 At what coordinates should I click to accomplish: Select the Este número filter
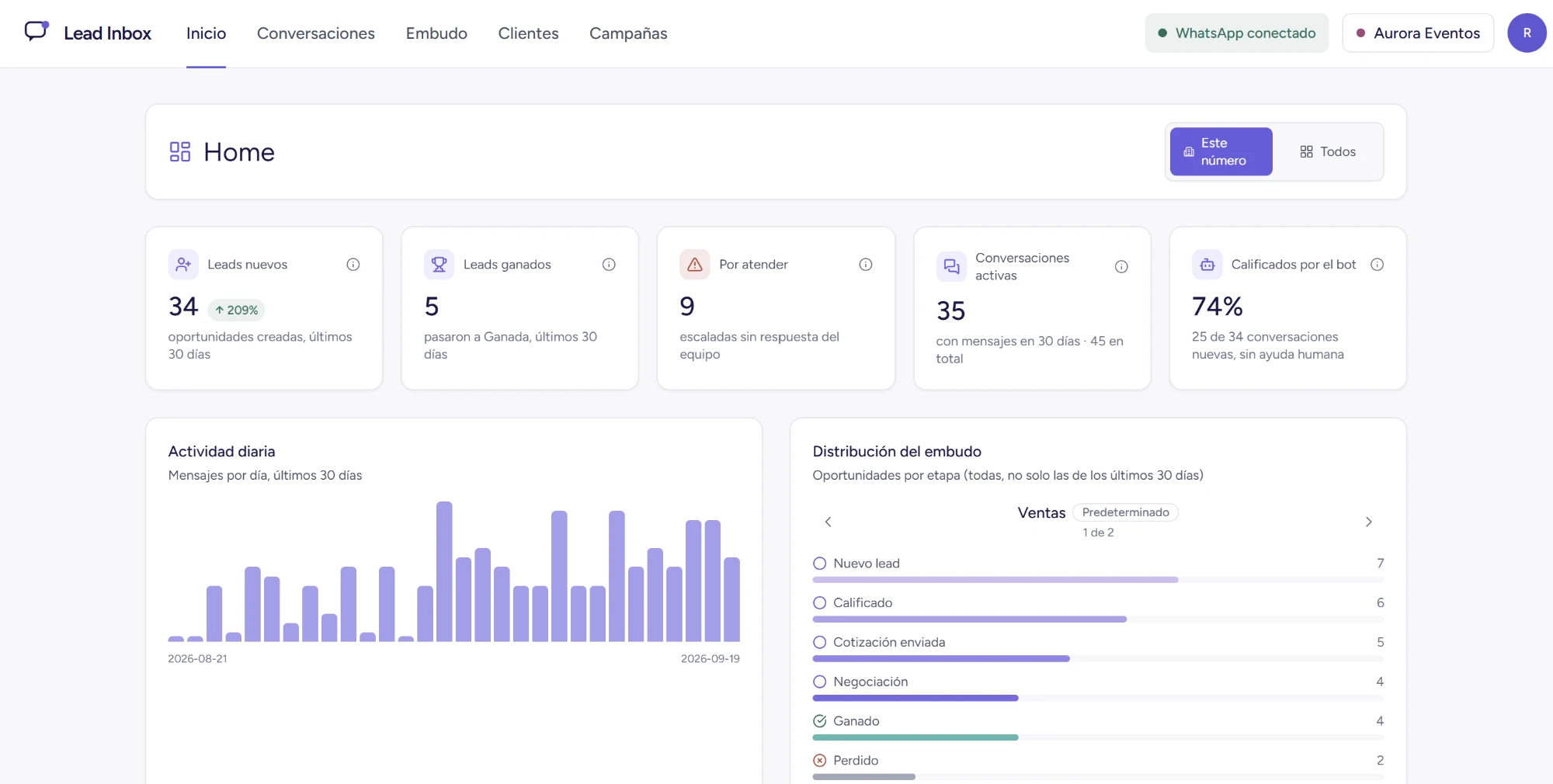coord(1221,151)
